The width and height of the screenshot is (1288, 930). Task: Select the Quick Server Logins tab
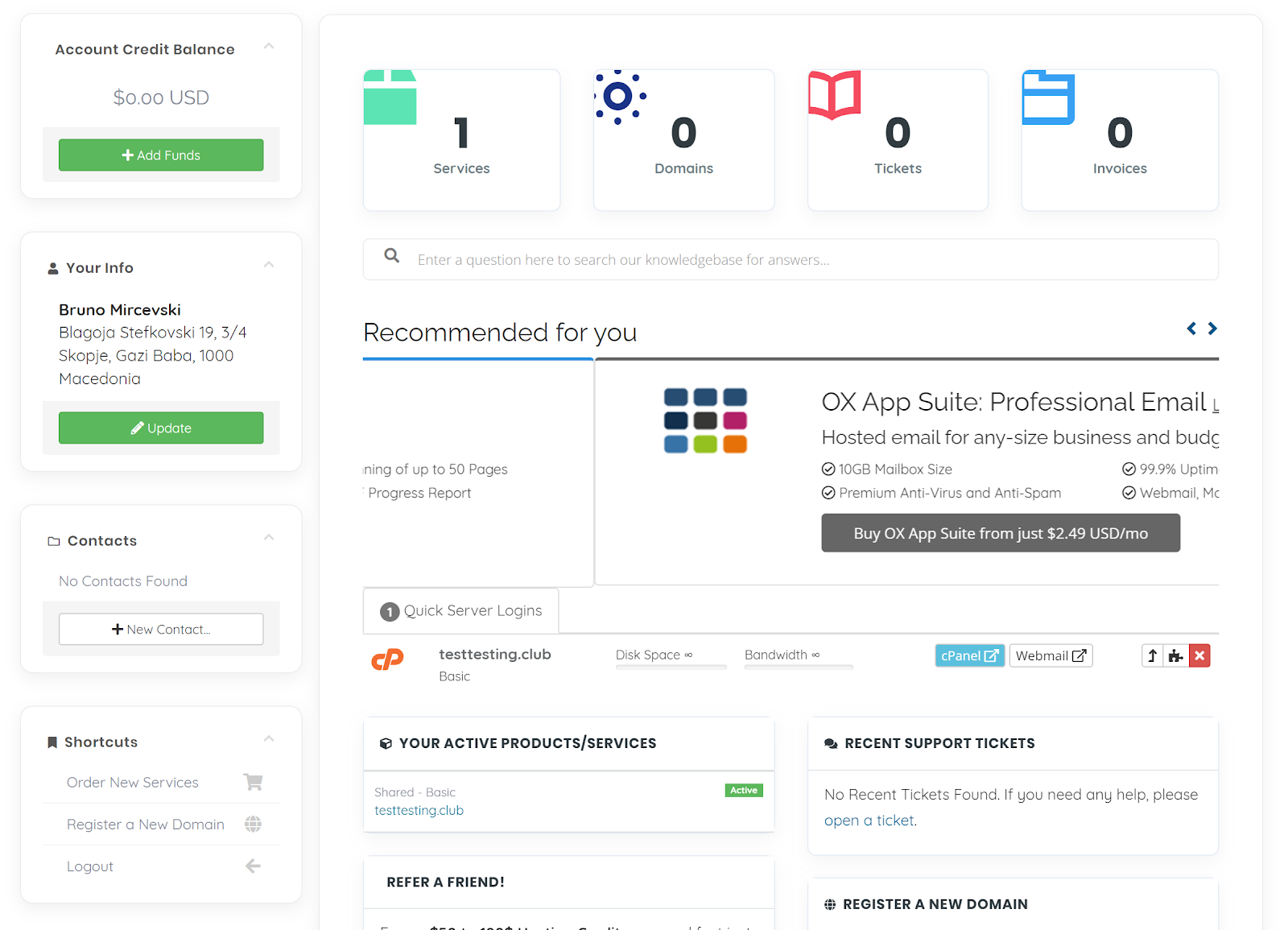tap(461, 611)
